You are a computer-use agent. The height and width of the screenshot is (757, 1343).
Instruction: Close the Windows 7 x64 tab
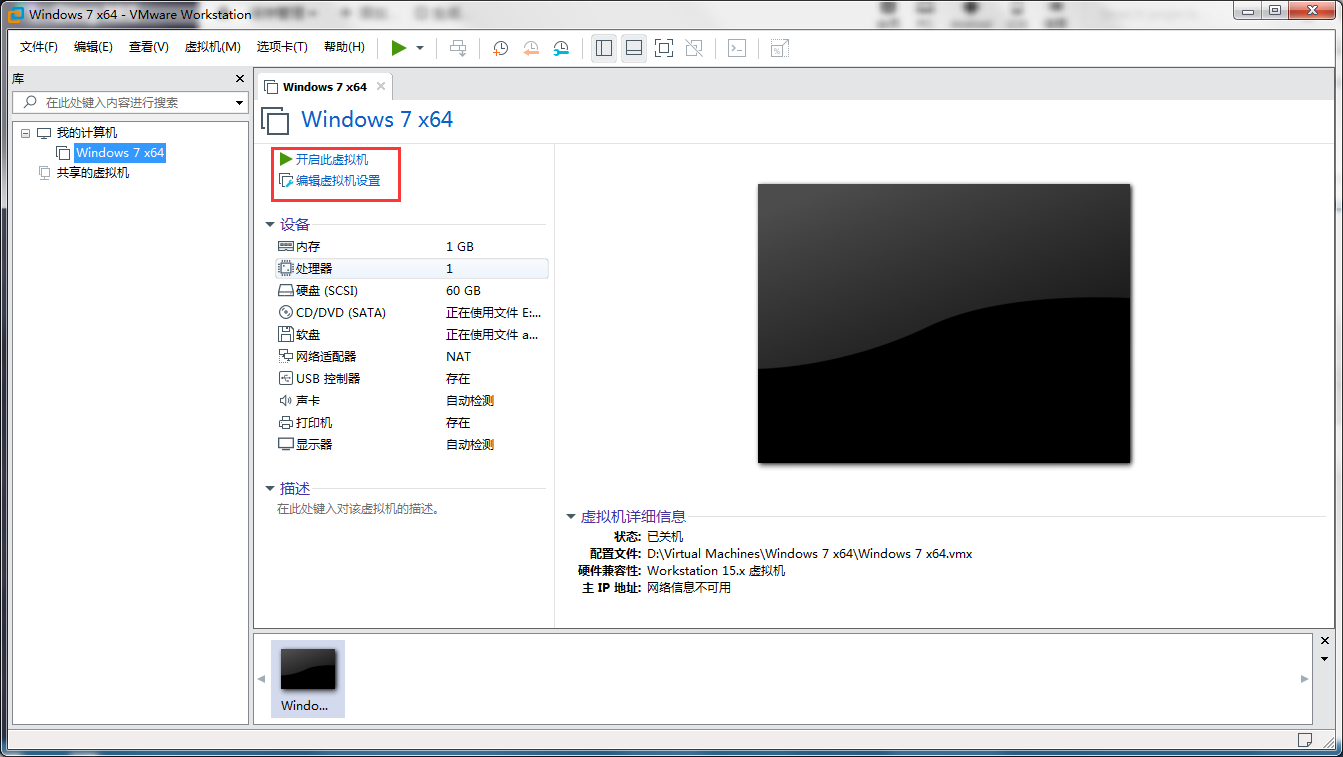pyautogui.click(x=380, y=87)
